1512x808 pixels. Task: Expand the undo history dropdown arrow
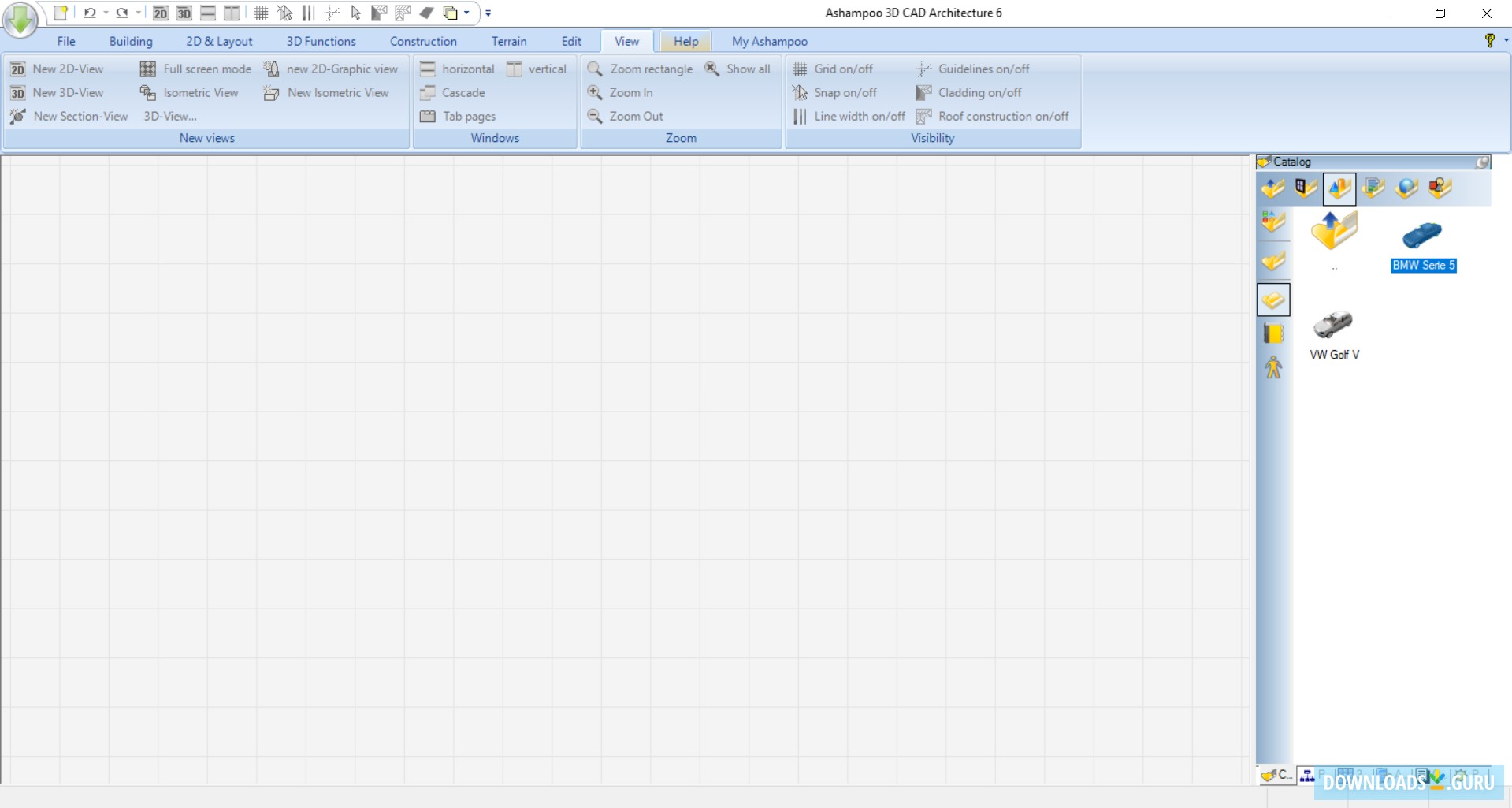[106, 13]
